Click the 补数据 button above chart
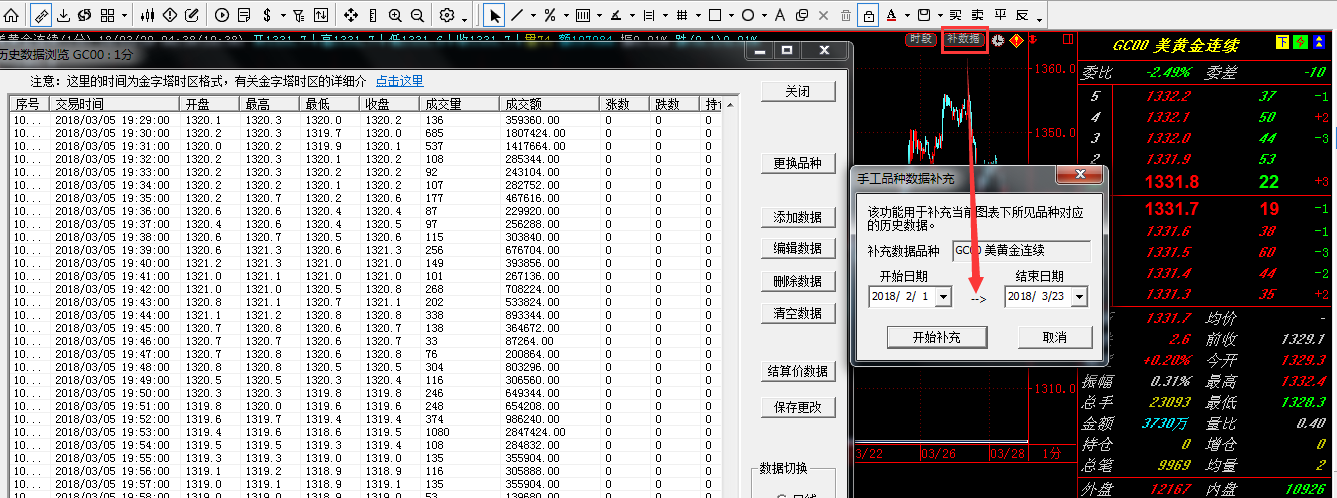Viewport: 1337px width, 498px height. tap(963, 40)
